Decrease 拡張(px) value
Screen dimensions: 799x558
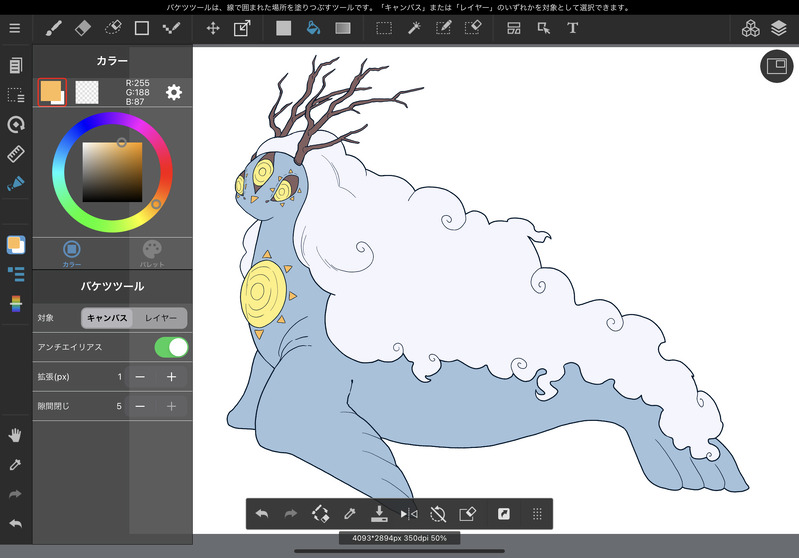pyautogui.click(x=140, y=377)
